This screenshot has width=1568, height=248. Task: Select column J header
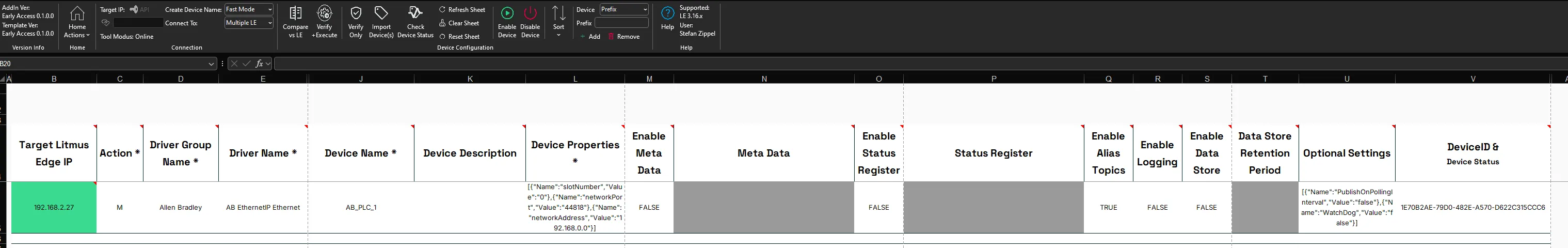(361, 79)
